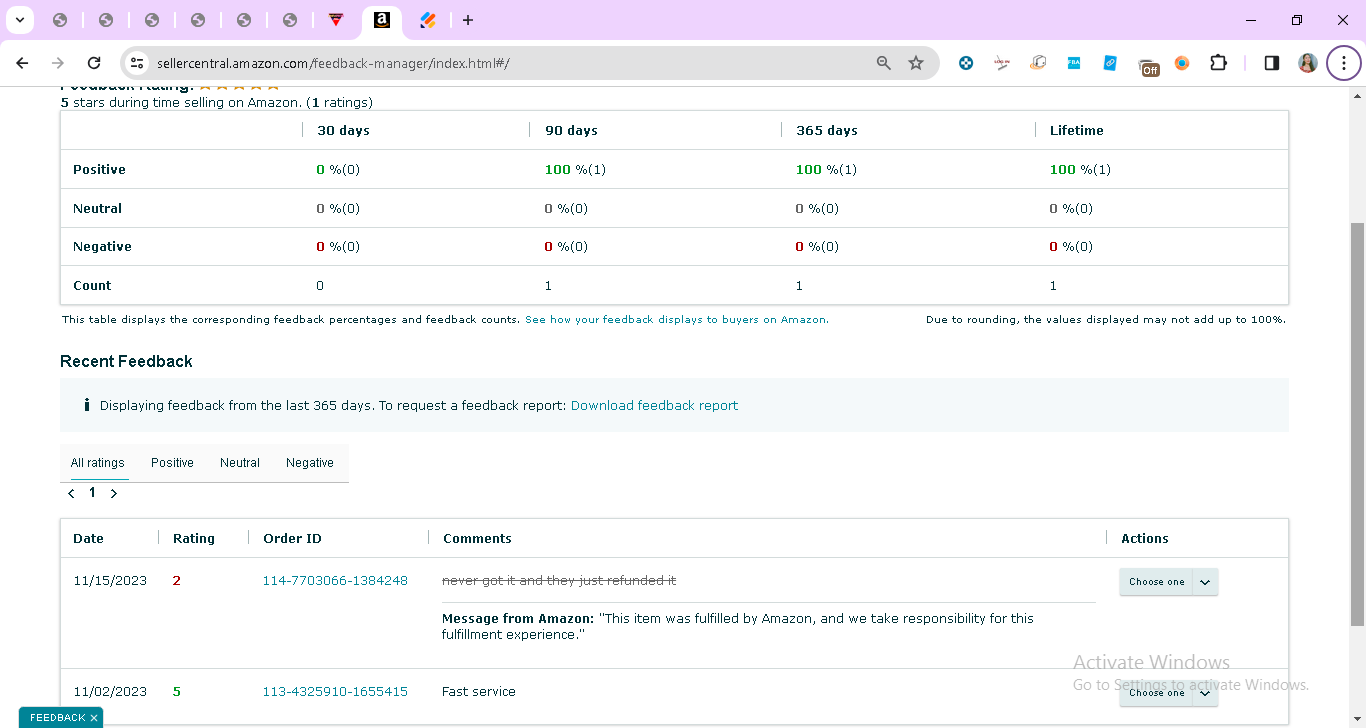Open the Chrome profile avatar

pyautogui.click(x=1308, y=63)
